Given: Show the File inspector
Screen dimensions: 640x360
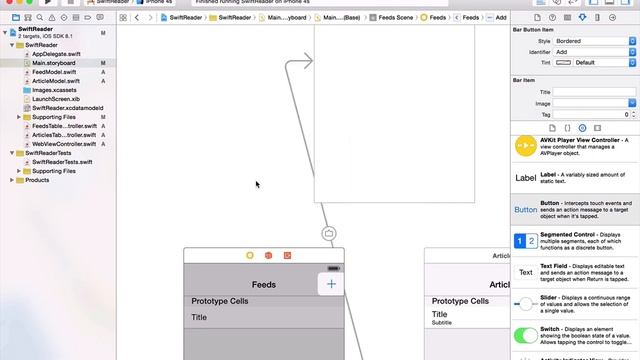Looking at the screenshot, I should [537, 18].
